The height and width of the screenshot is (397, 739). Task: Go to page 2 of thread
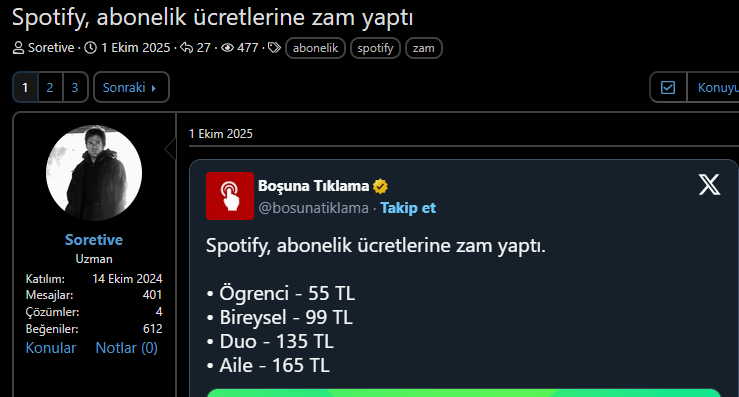click(x=50, y=87)
